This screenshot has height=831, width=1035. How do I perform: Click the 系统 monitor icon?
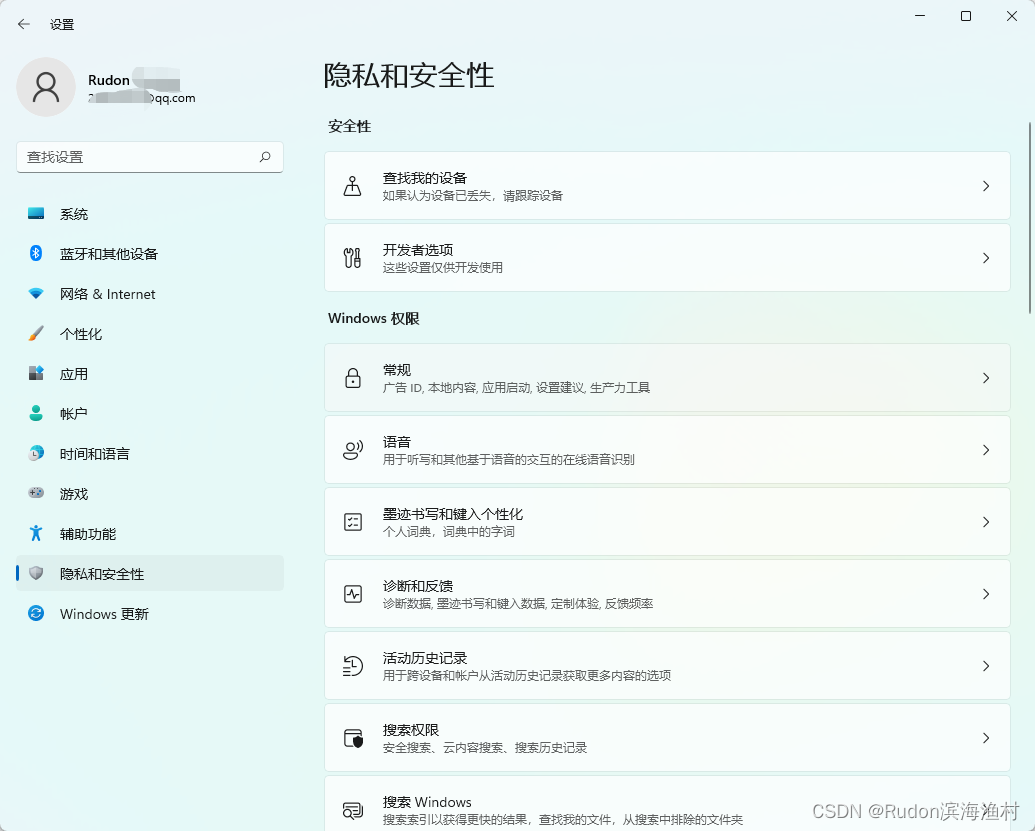pyautogui.click(x=36, y=214)
